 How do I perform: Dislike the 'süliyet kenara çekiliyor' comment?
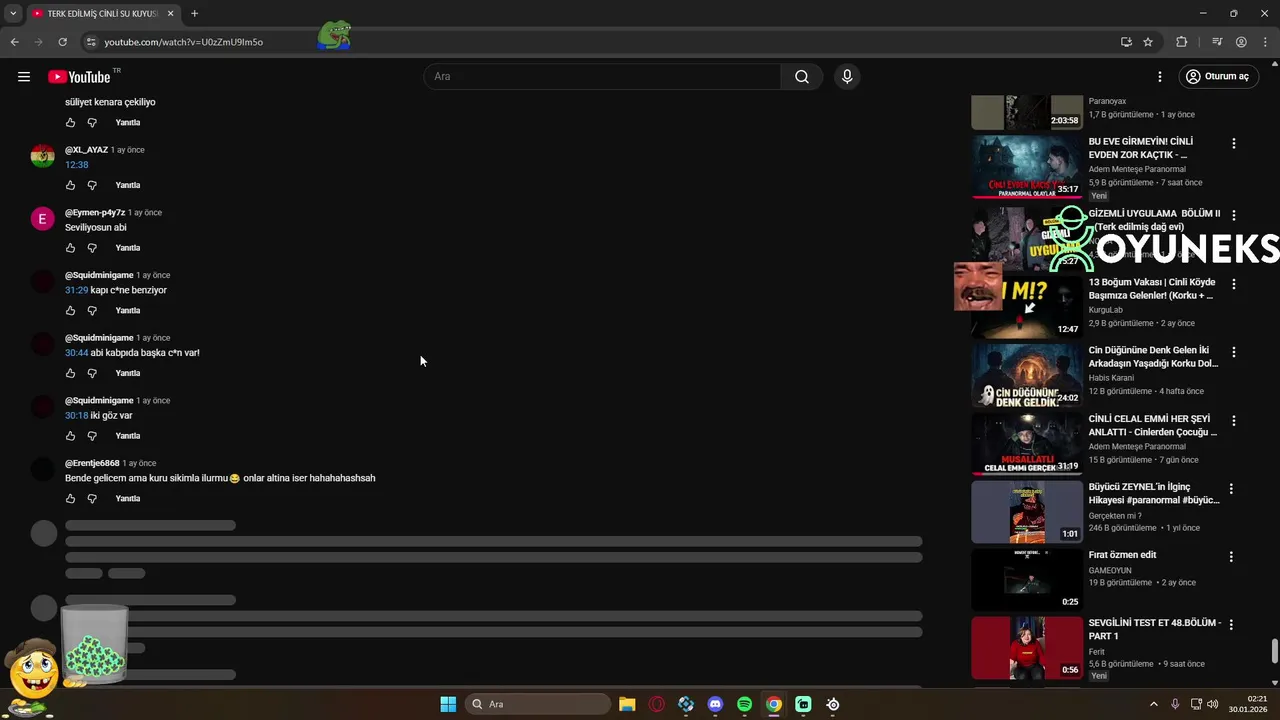(x=92, y=123)
